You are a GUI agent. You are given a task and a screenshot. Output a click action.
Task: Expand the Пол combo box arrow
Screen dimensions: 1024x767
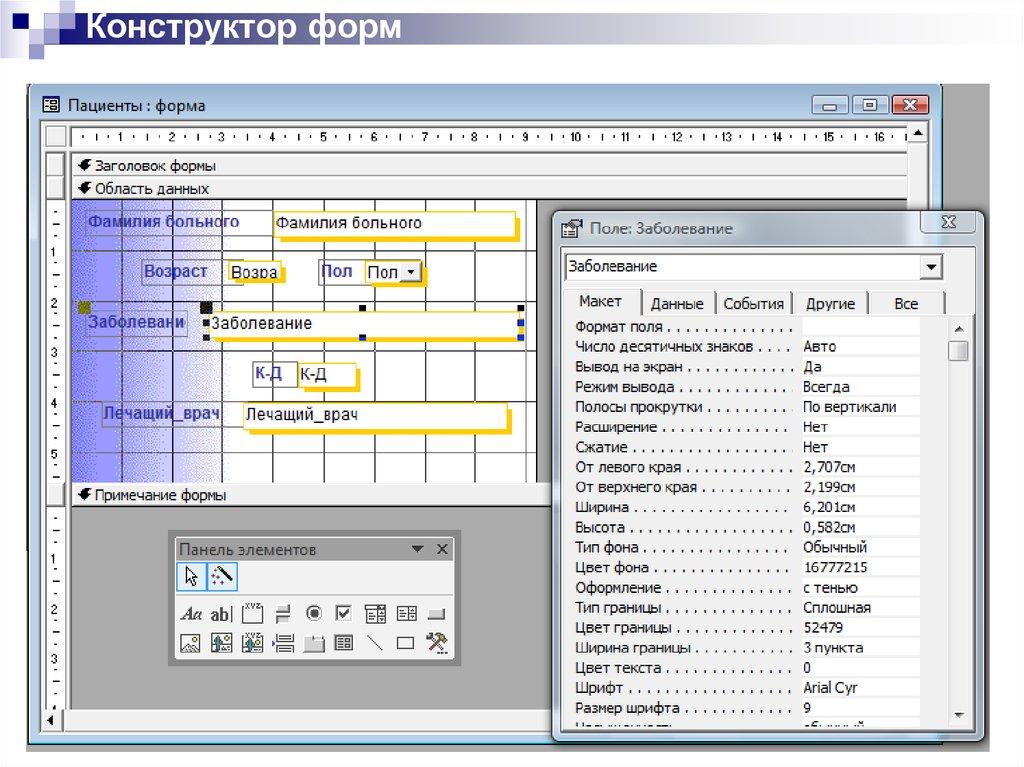[409, 272]
